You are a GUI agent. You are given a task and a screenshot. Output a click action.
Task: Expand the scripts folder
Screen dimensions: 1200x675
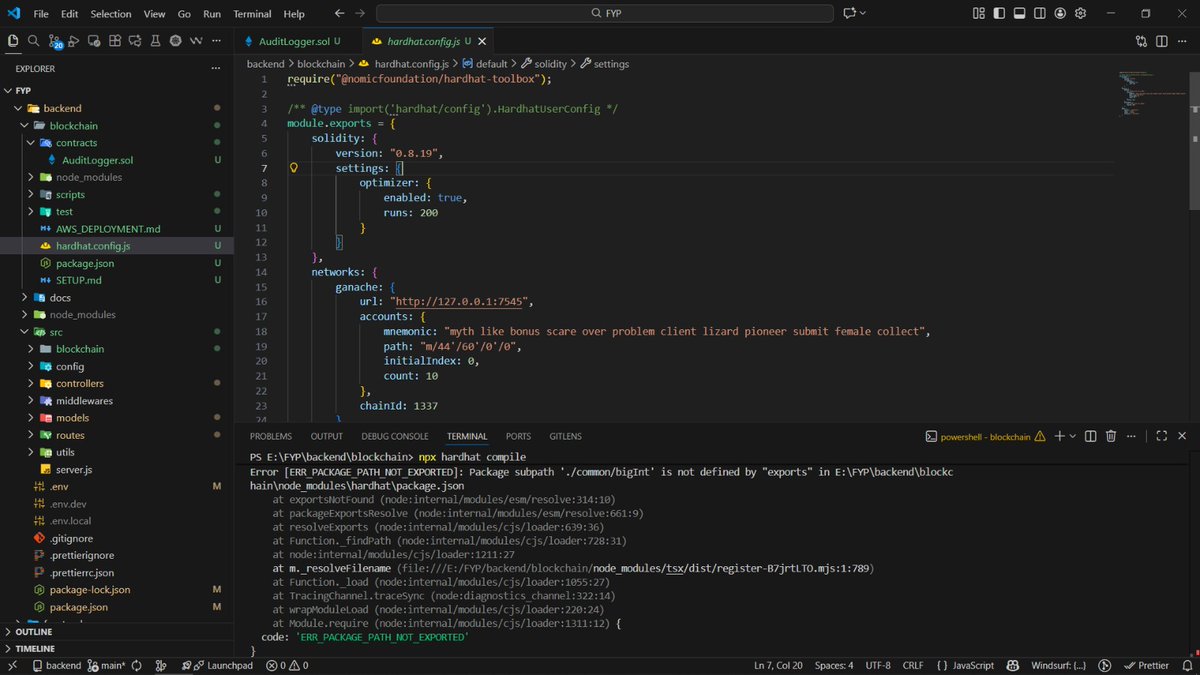point(31,194)
